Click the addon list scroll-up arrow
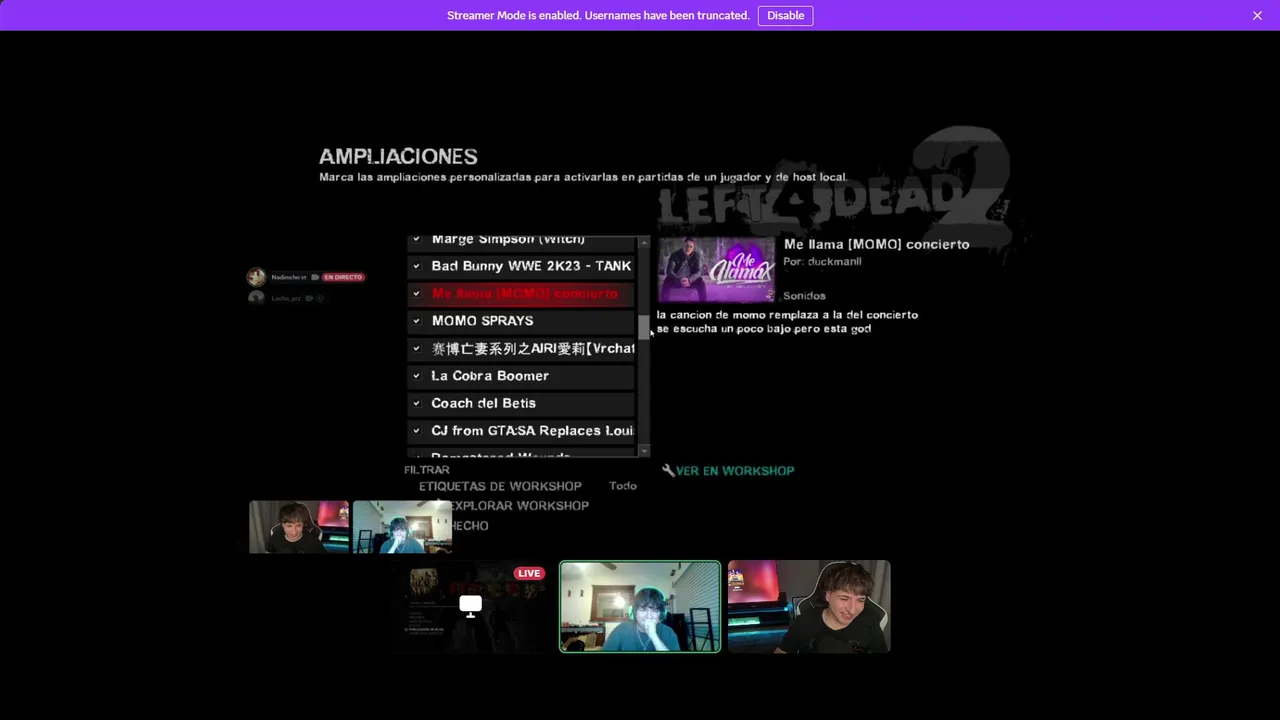Screen dimensions: 1280x720 (x=644, y=242)
